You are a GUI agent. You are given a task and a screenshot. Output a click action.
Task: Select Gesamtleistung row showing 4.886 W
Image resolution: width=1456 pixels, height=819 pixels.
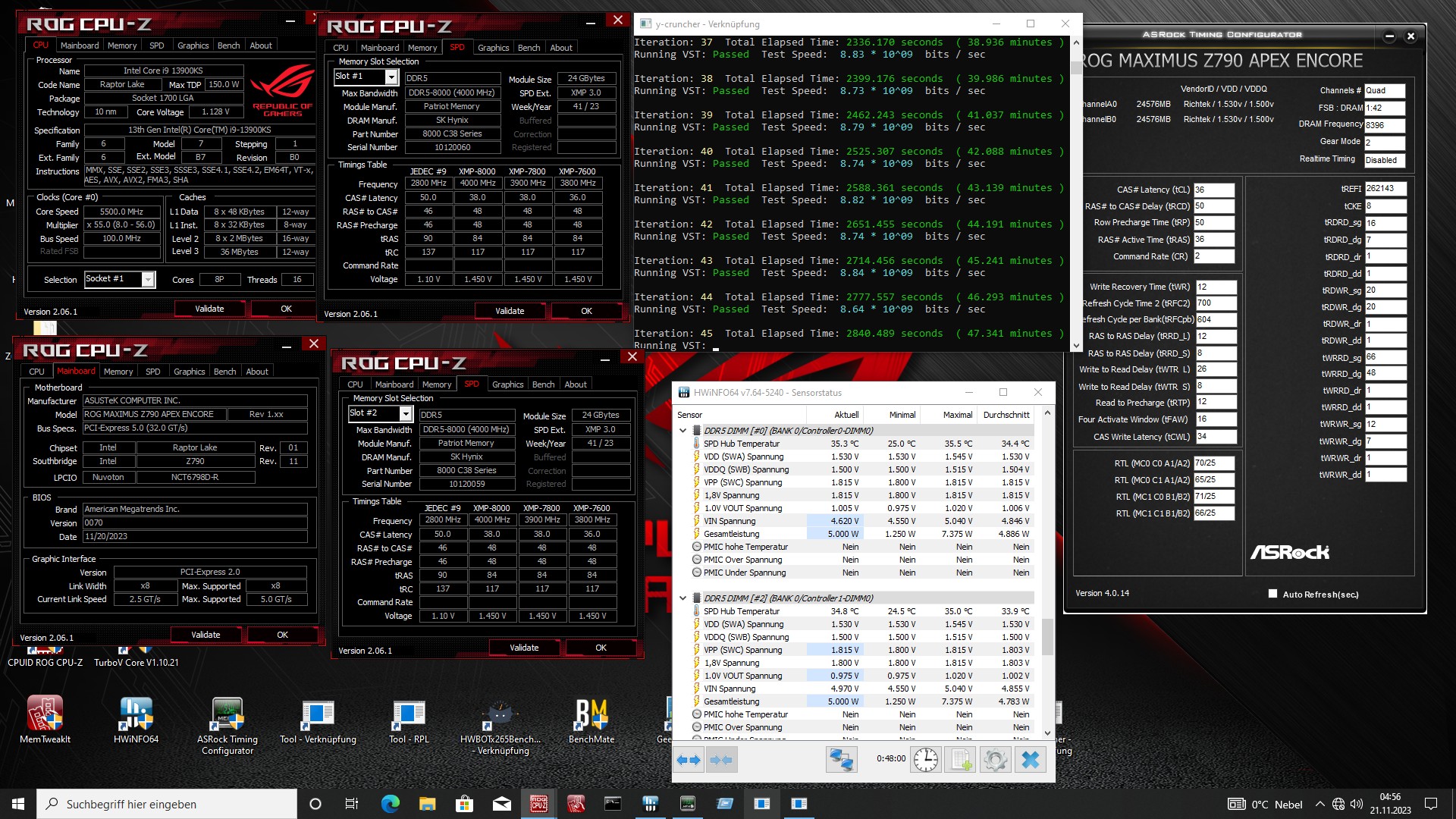[x=857, y=534]
